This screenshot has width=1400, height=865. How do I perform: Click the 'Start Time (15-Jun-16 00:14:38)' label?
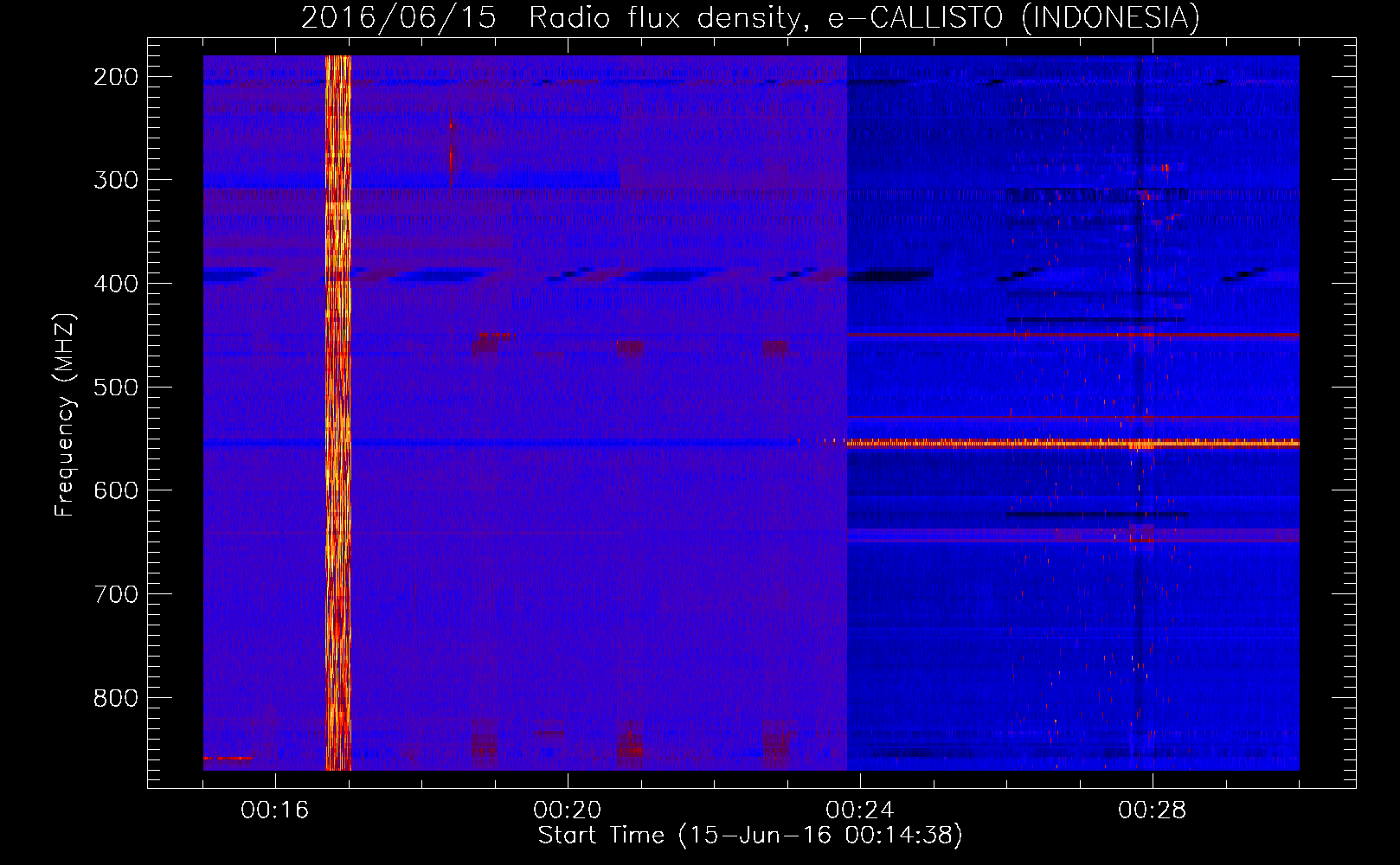click(x=750, y=836)
